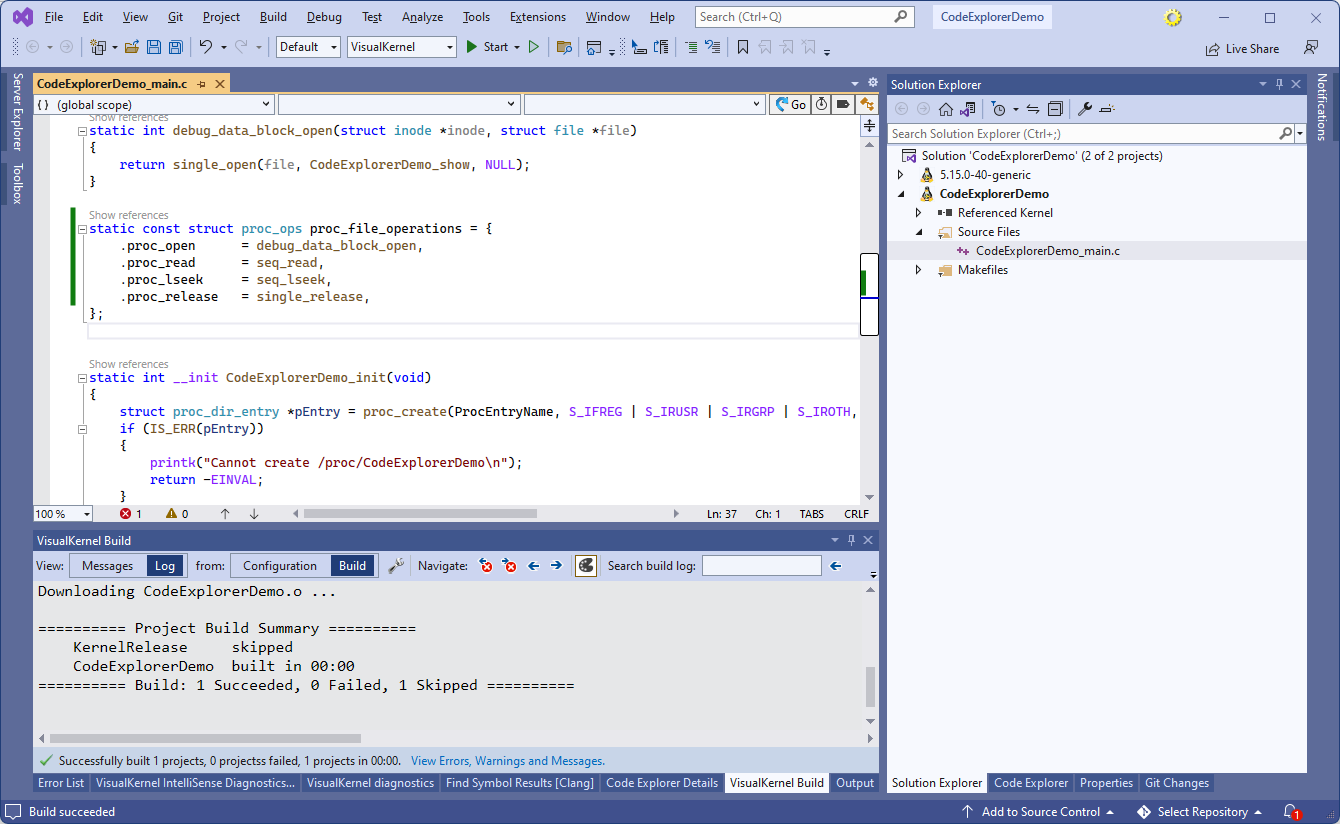Open the Build menu
1340x824 pixels.
point(273,17)
